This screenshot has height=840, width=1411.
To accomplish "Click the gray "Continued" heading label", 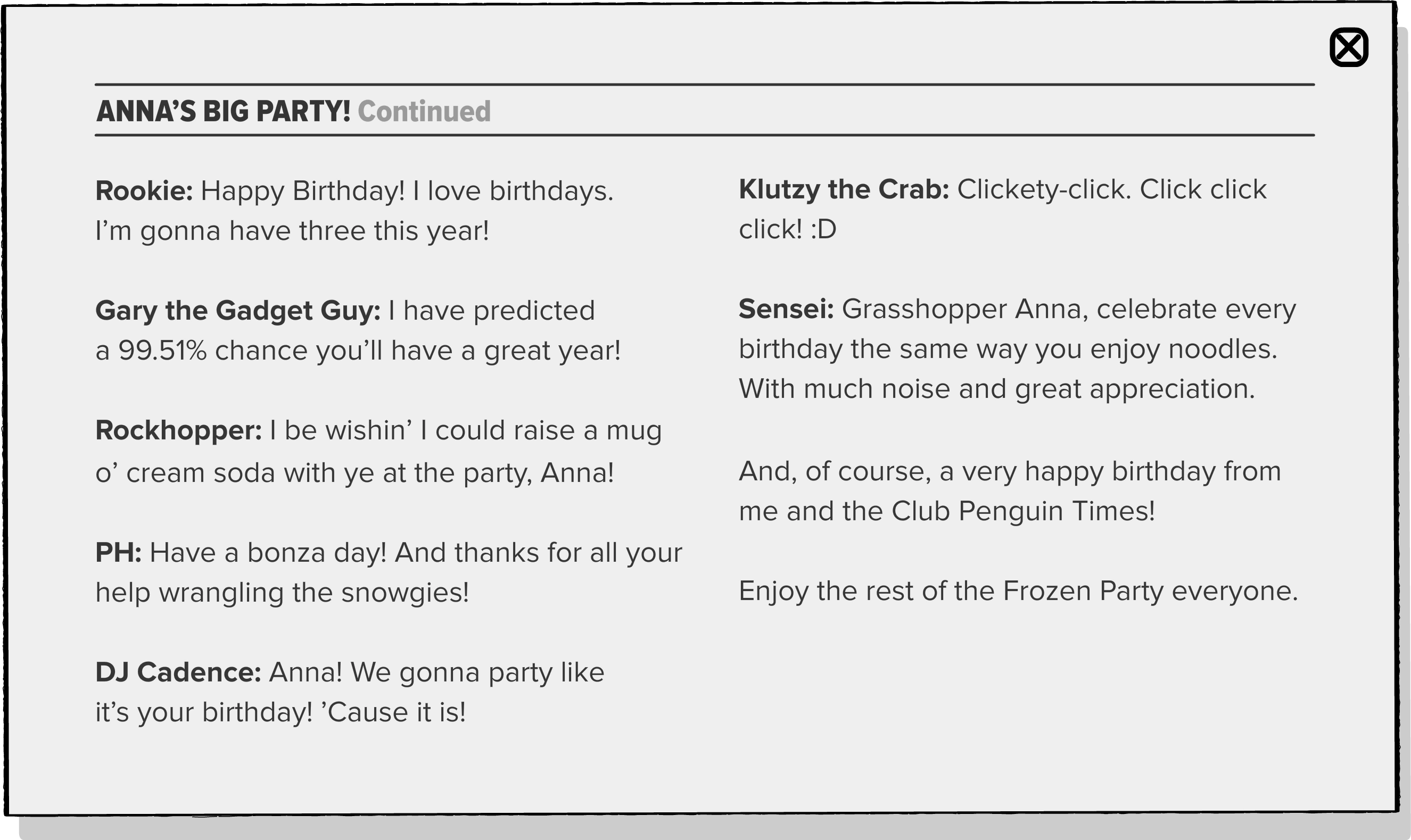I will [x=424, y=111].
